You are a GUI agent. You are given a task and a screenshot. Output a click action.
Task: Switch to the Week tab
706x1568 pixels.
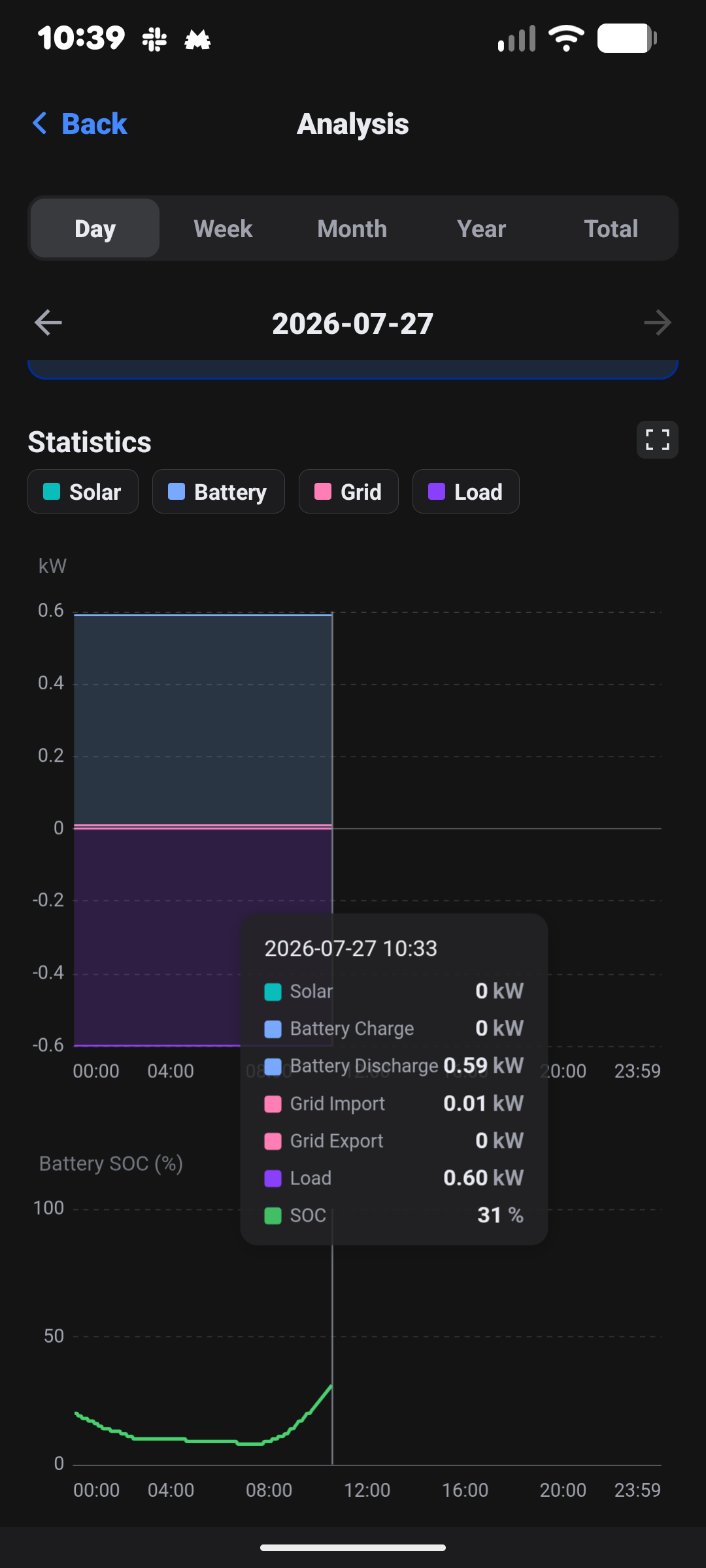223,229
